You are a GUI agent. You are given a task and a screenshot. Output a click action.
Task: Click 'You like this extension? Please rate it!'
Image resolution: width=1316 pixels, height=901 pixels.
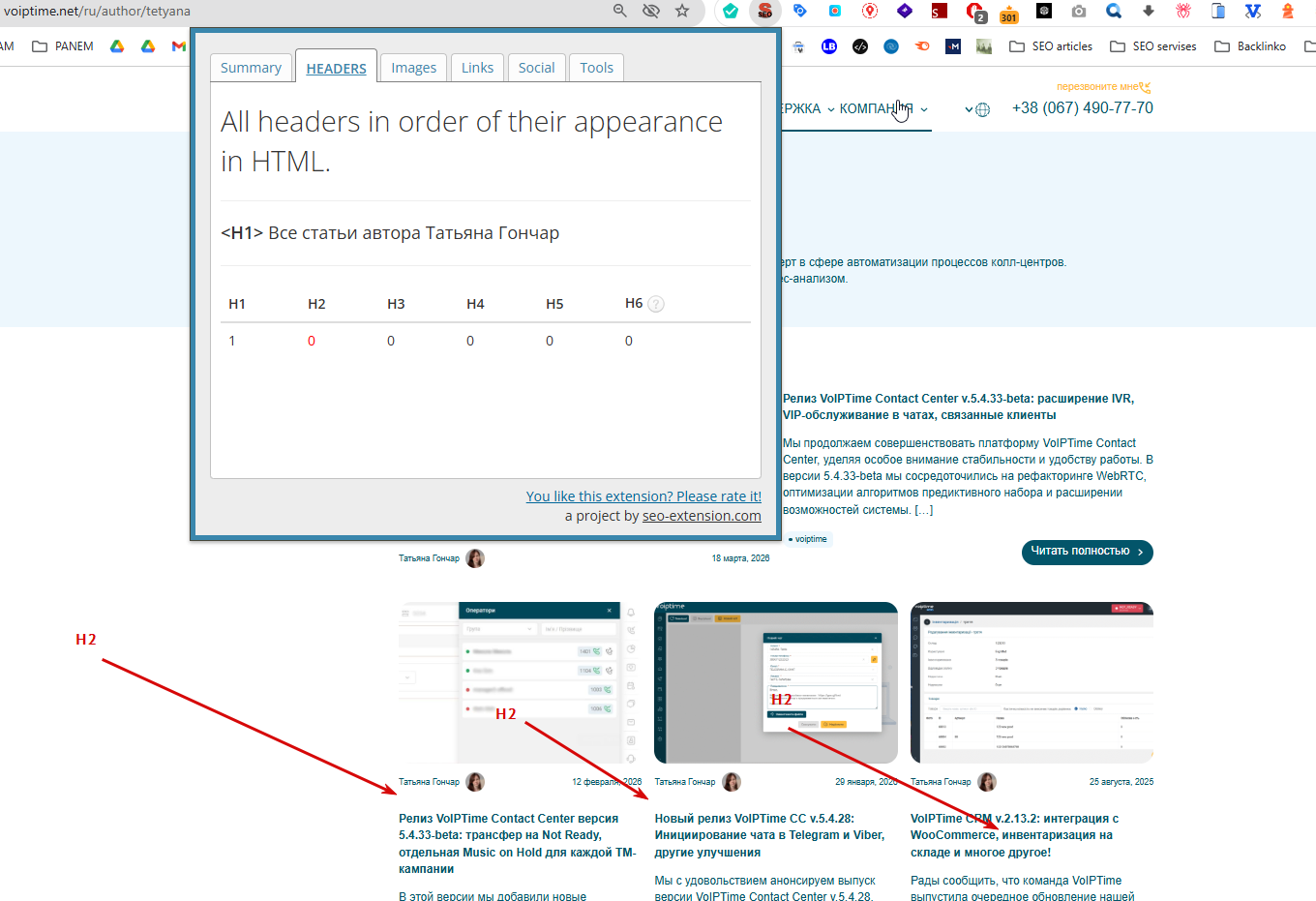tap(643, 496)
